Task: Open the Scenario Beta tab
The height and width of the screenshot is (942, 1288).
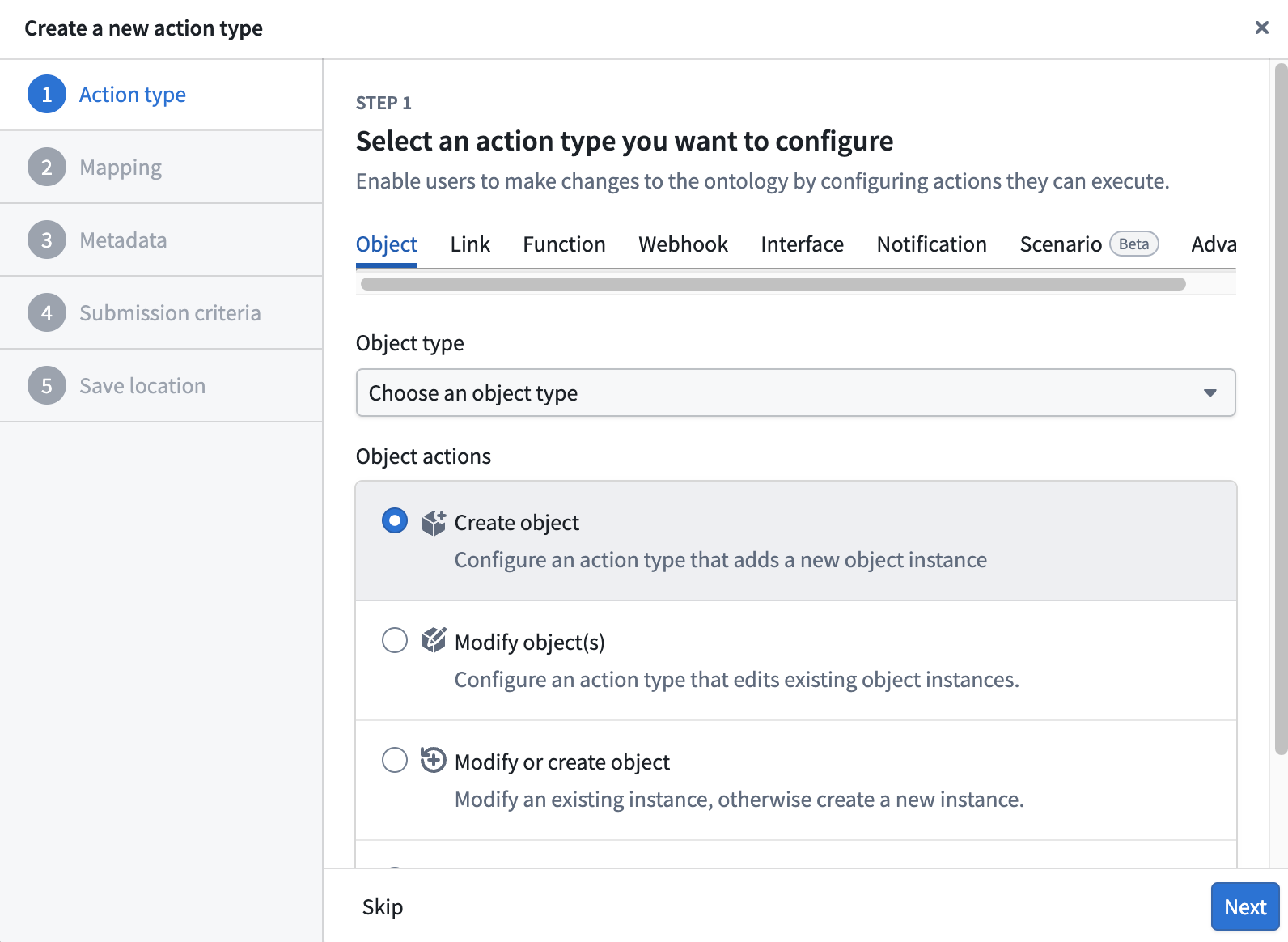Action: coord(1089,244)
